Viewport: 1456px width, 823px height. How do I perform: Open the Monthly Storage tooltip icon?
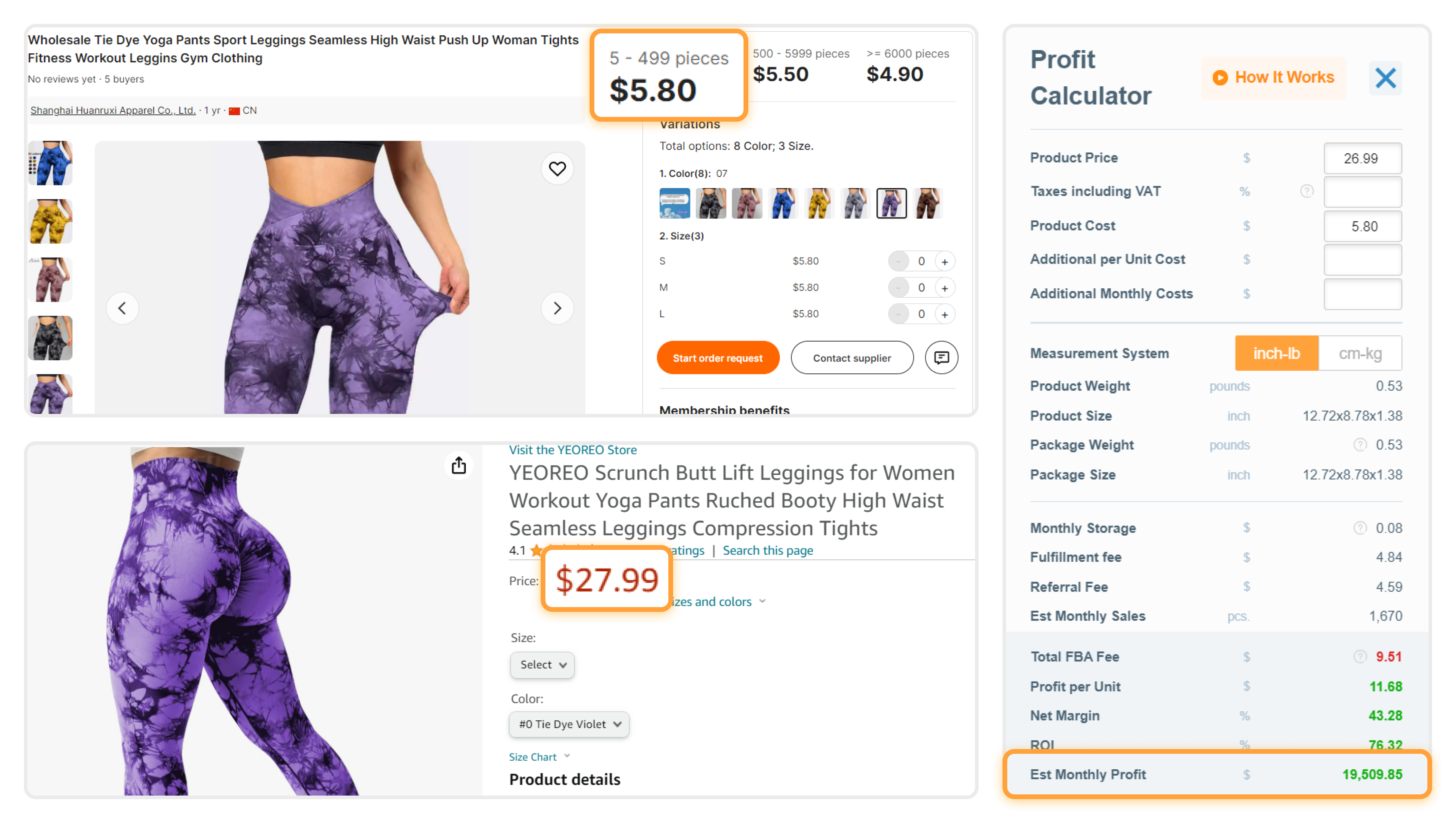coord(1360,527)
